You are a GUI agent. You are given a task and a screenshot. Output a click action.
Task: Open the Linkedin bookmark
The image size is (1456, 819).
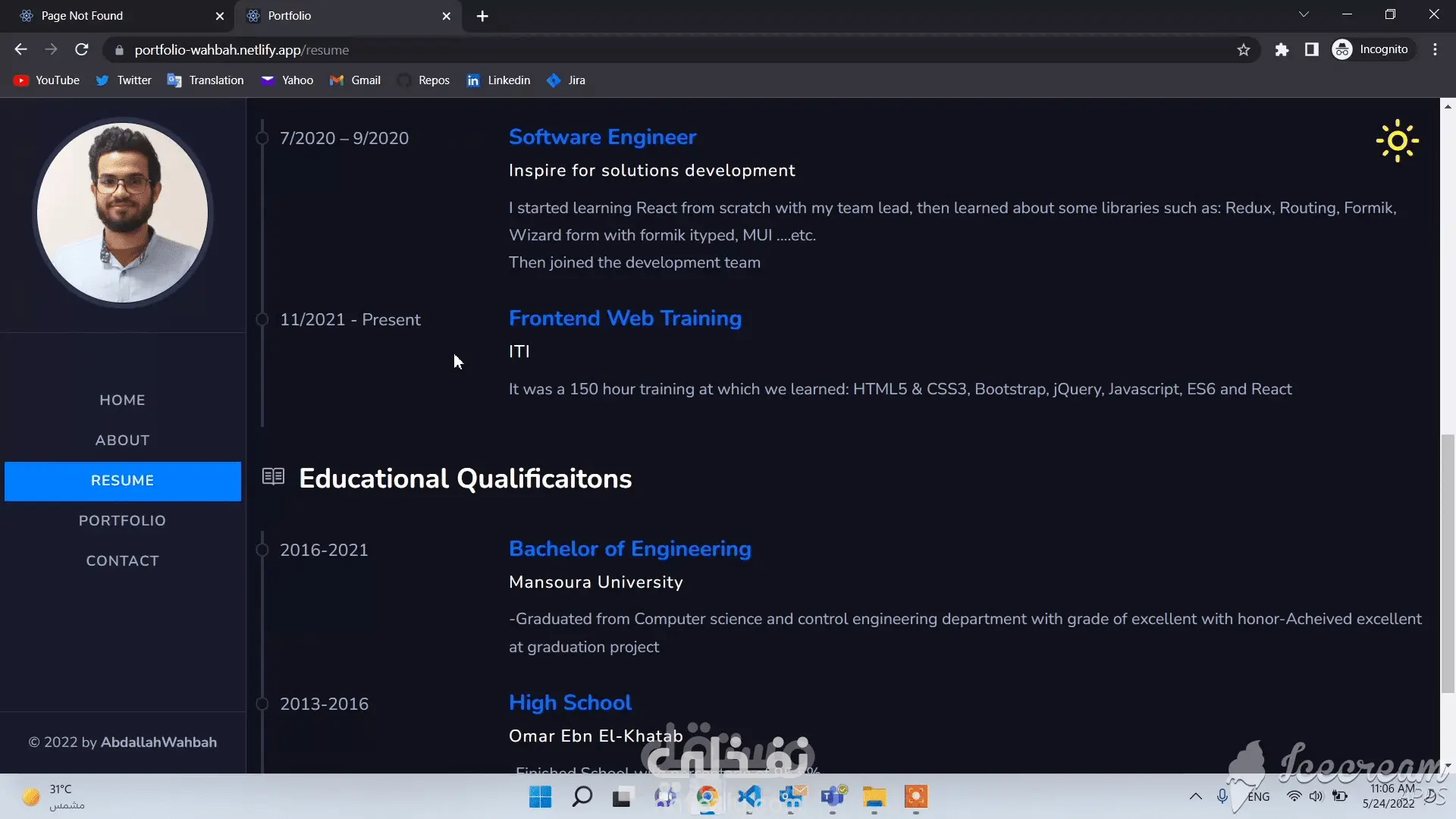pos(498,80)
